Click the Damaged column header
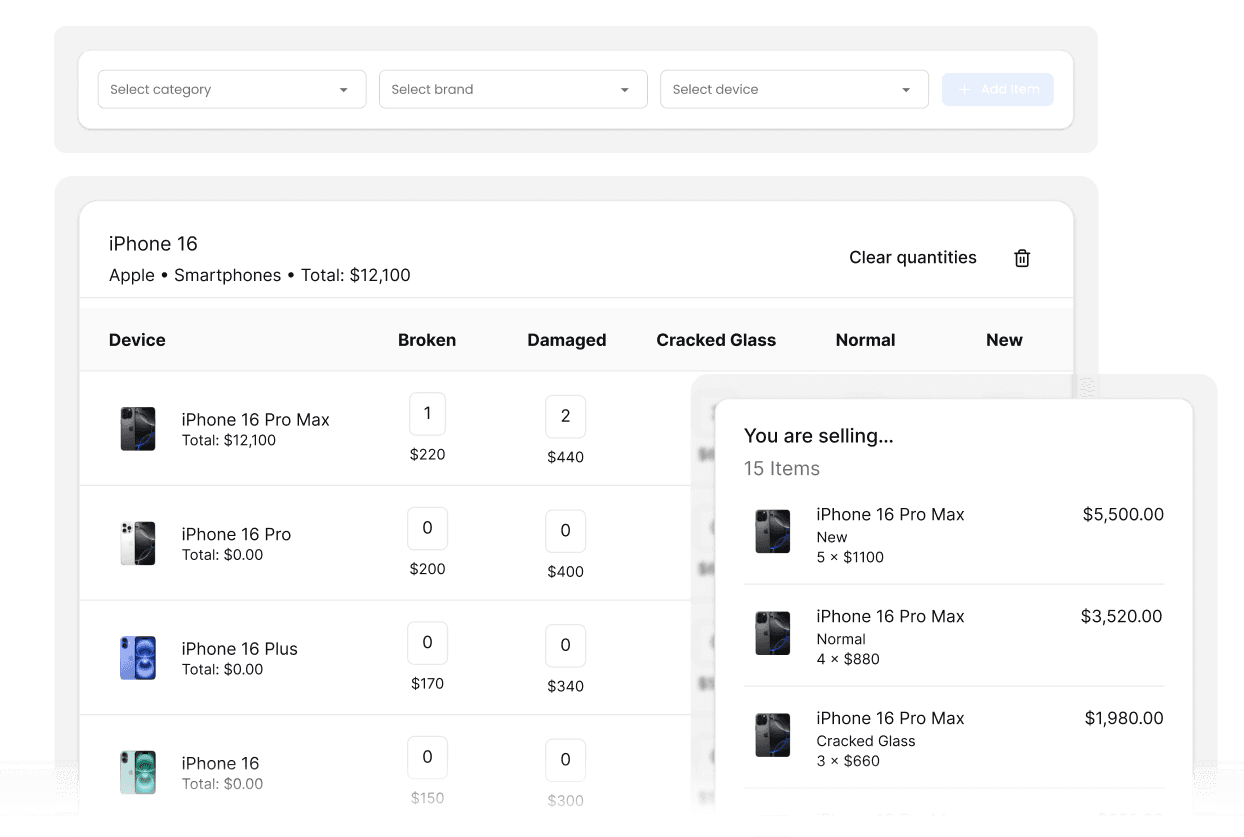This screenshot has height=837, width=1244. click(567, 340)
